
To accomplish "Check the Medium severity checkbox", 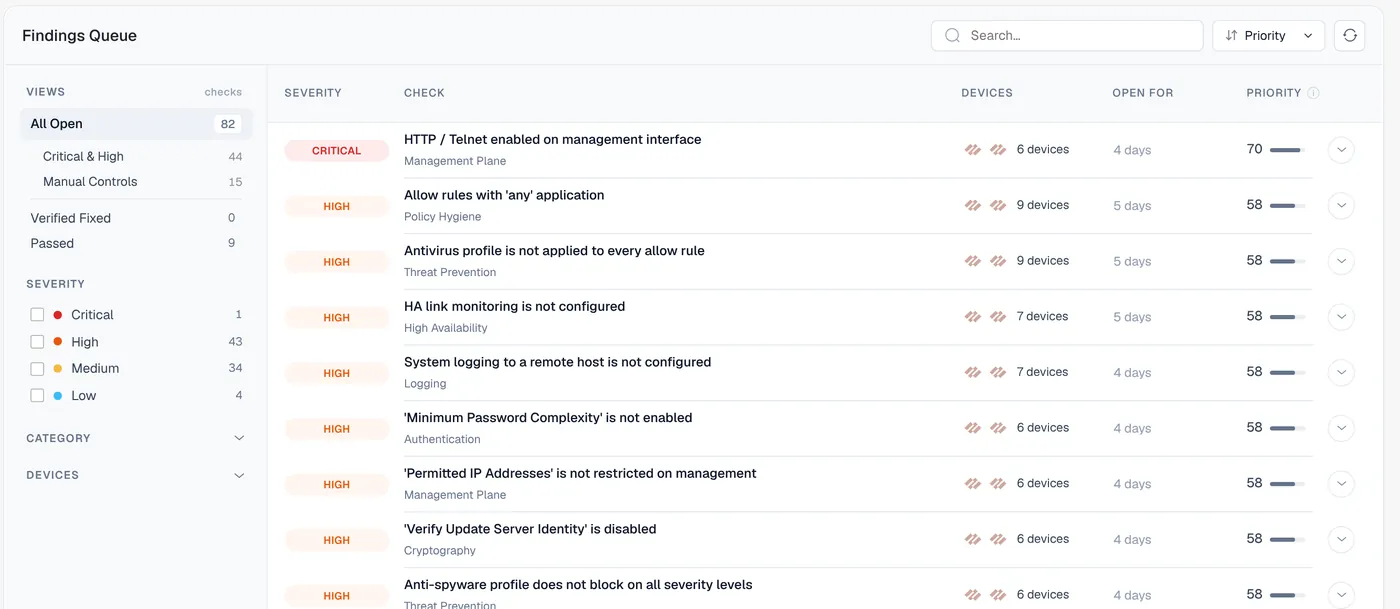I will 37,369.
